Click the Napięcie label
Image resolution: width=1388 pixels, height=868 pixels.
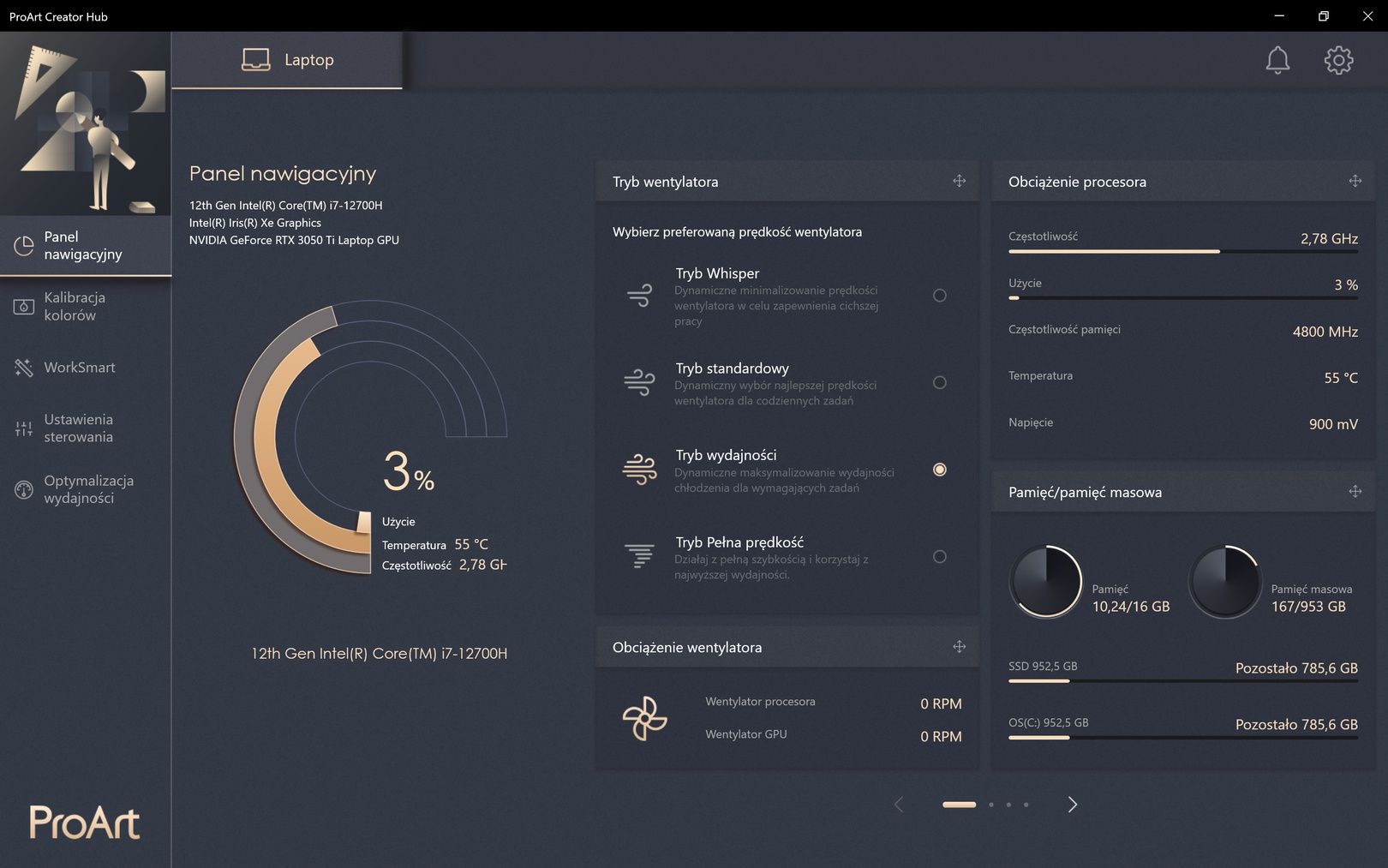[1031, 422]
